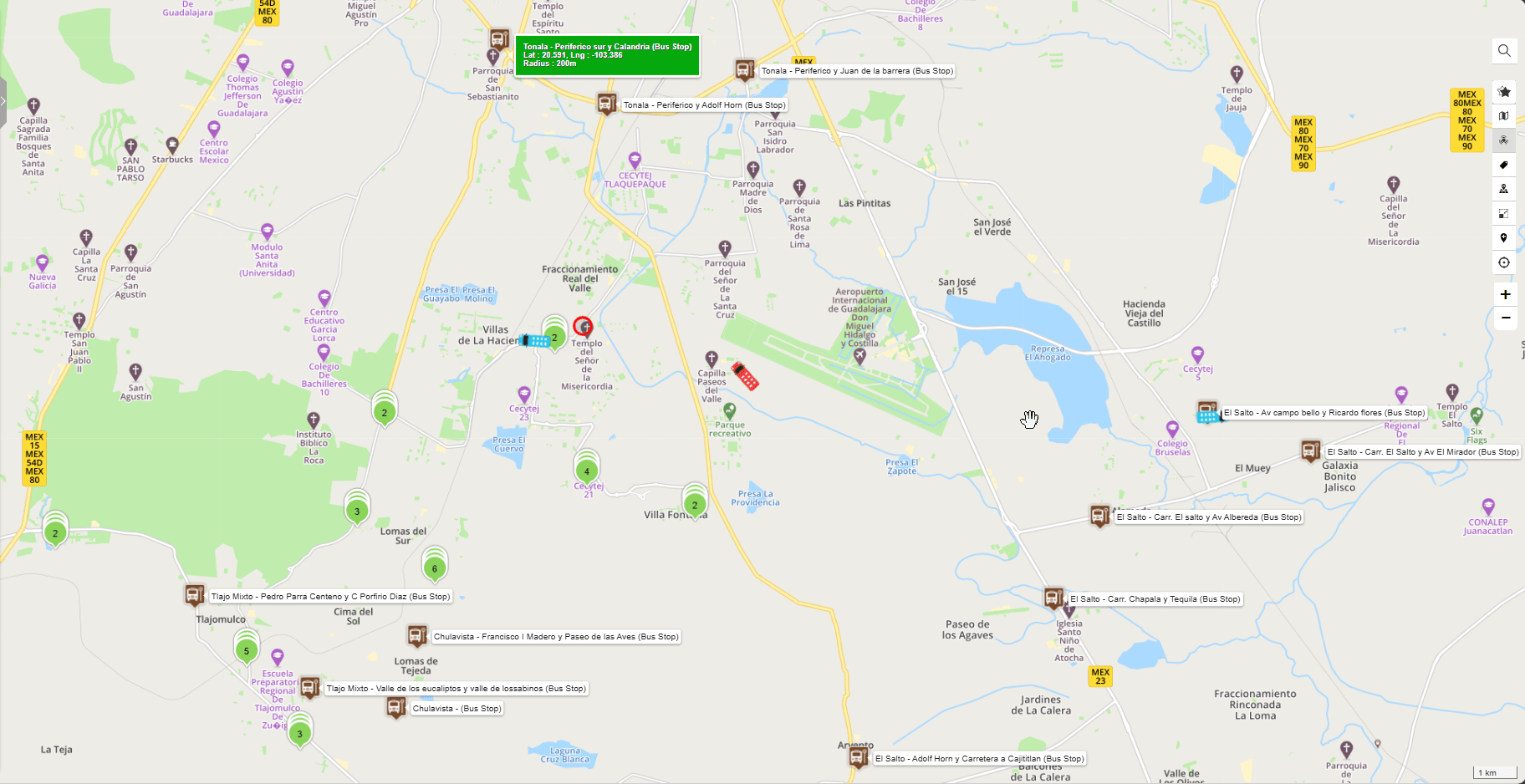The width and height of the screenshot is (1525, 784).
Task: Click the geofence places icon
Action: pos(1504,189)
